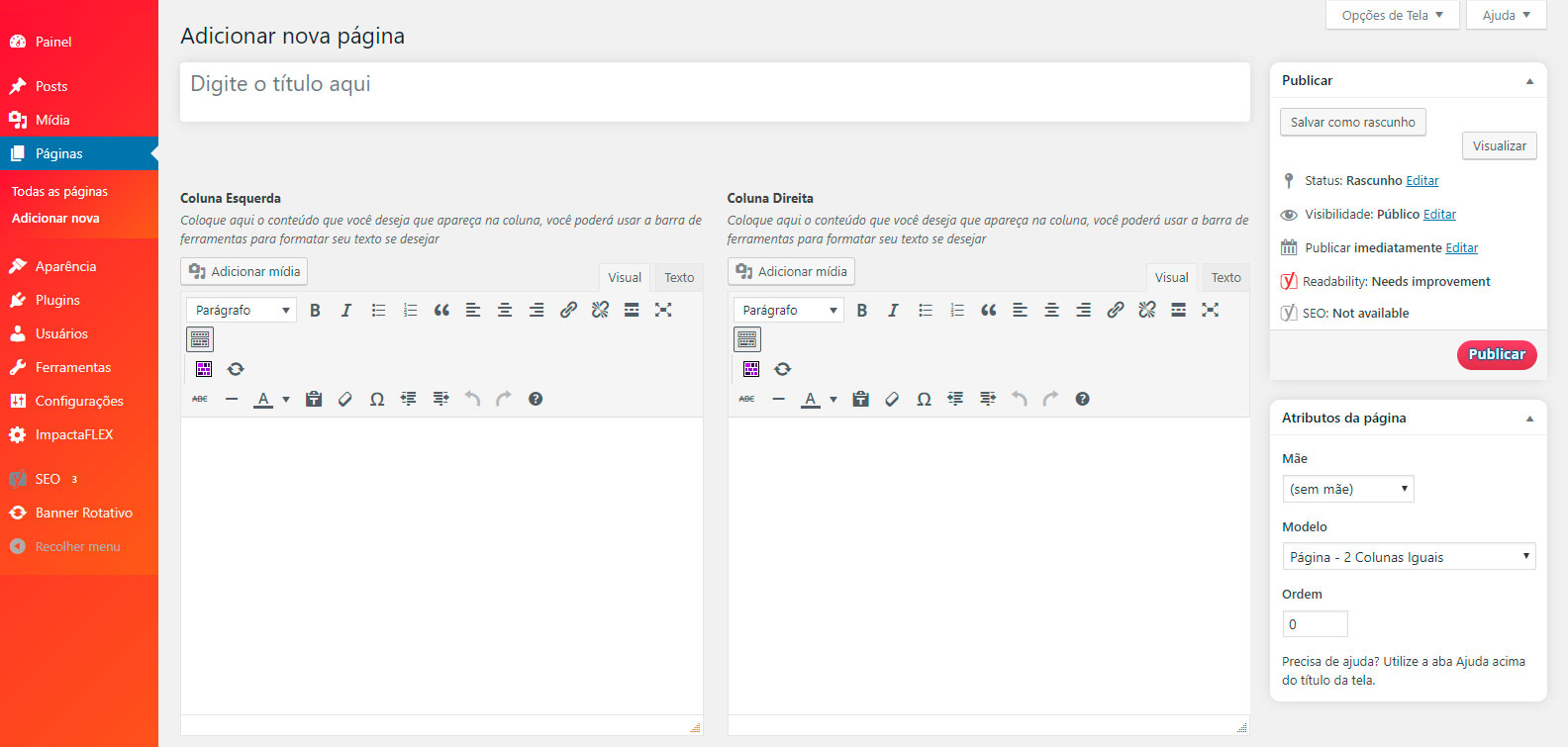Expand Opções de Tela panel

[x=1393, y=15]
